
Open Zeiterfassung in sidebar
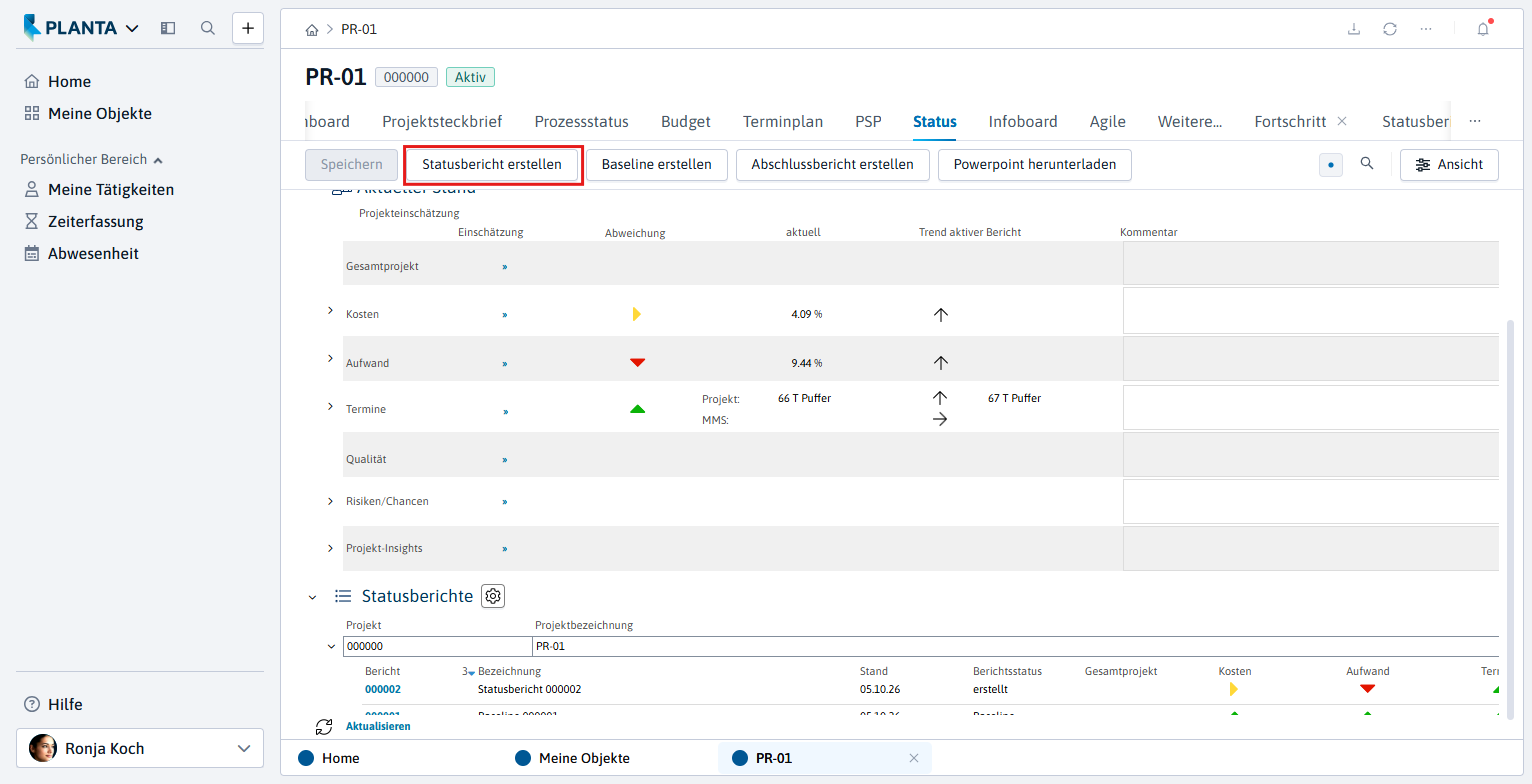(x=96, y=222)
